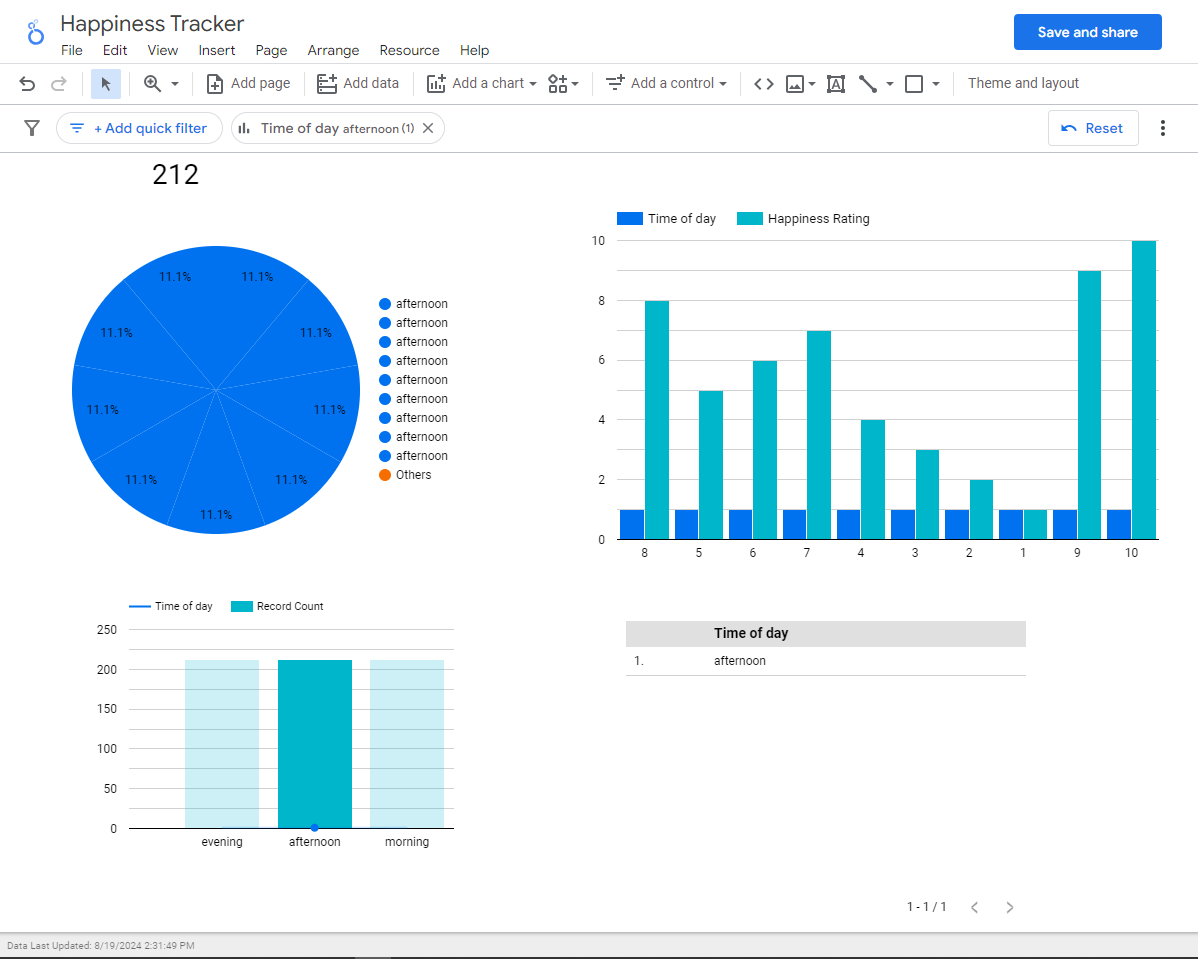1198x959 pixels.
Task: Click the Happiness Rating legend color swatch
Action: point(750,219)
